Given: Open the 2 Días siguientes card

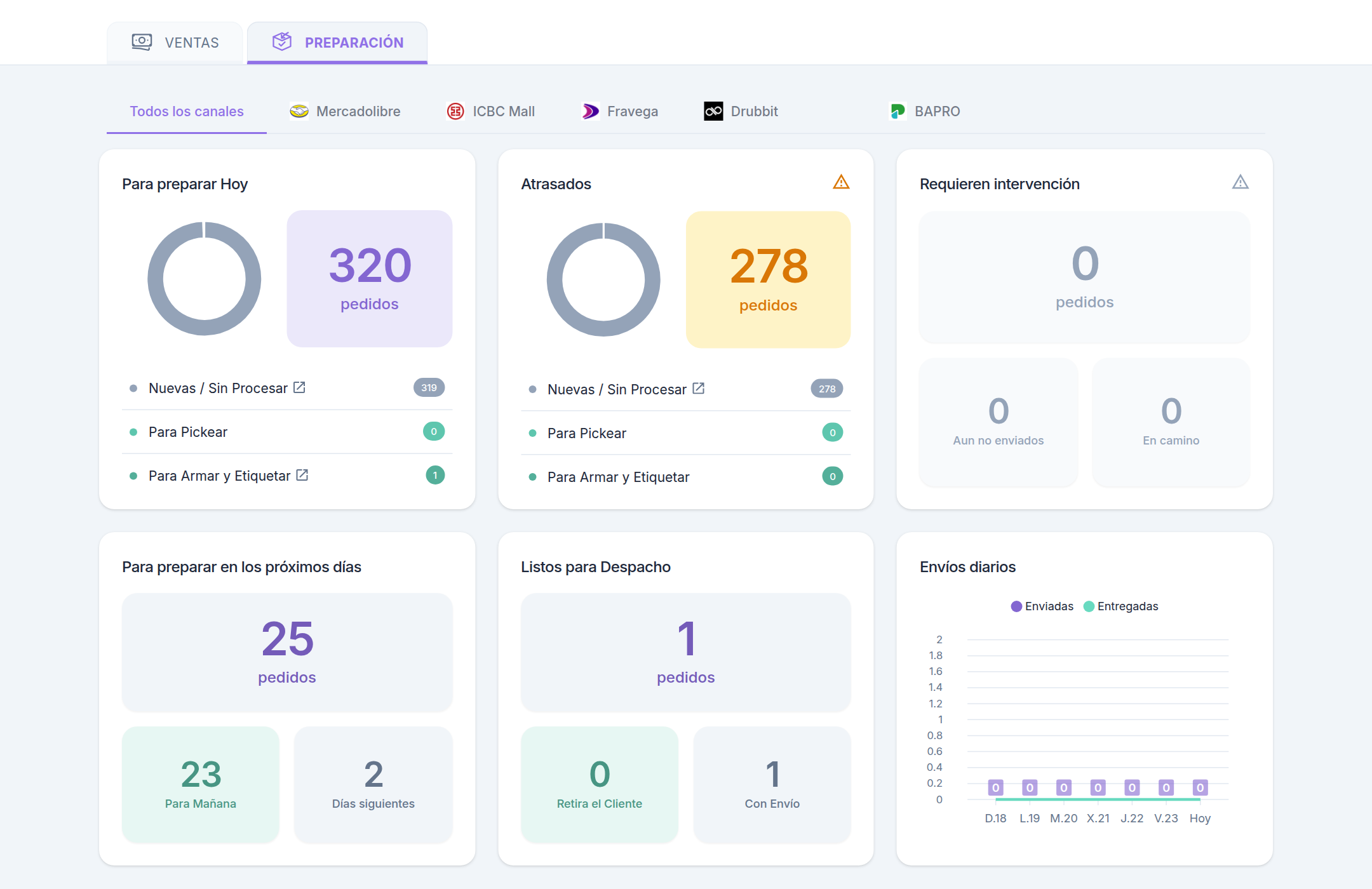Looking at the screenshot, I should 373,785.
